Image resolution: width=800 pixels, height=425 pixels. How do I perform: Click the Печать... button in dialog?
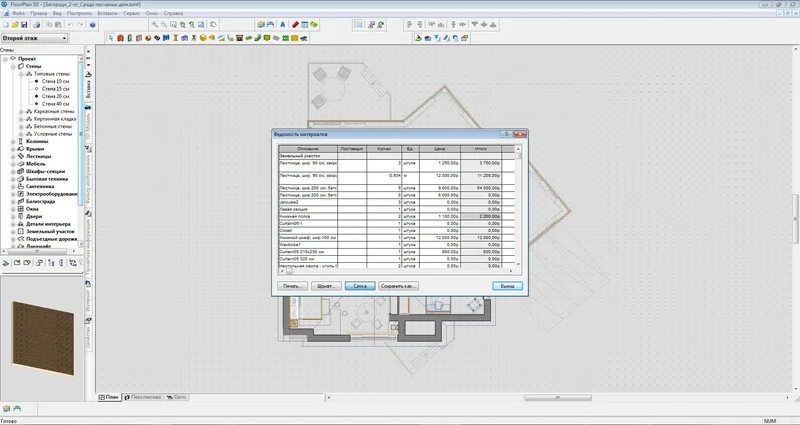(292, 286)
